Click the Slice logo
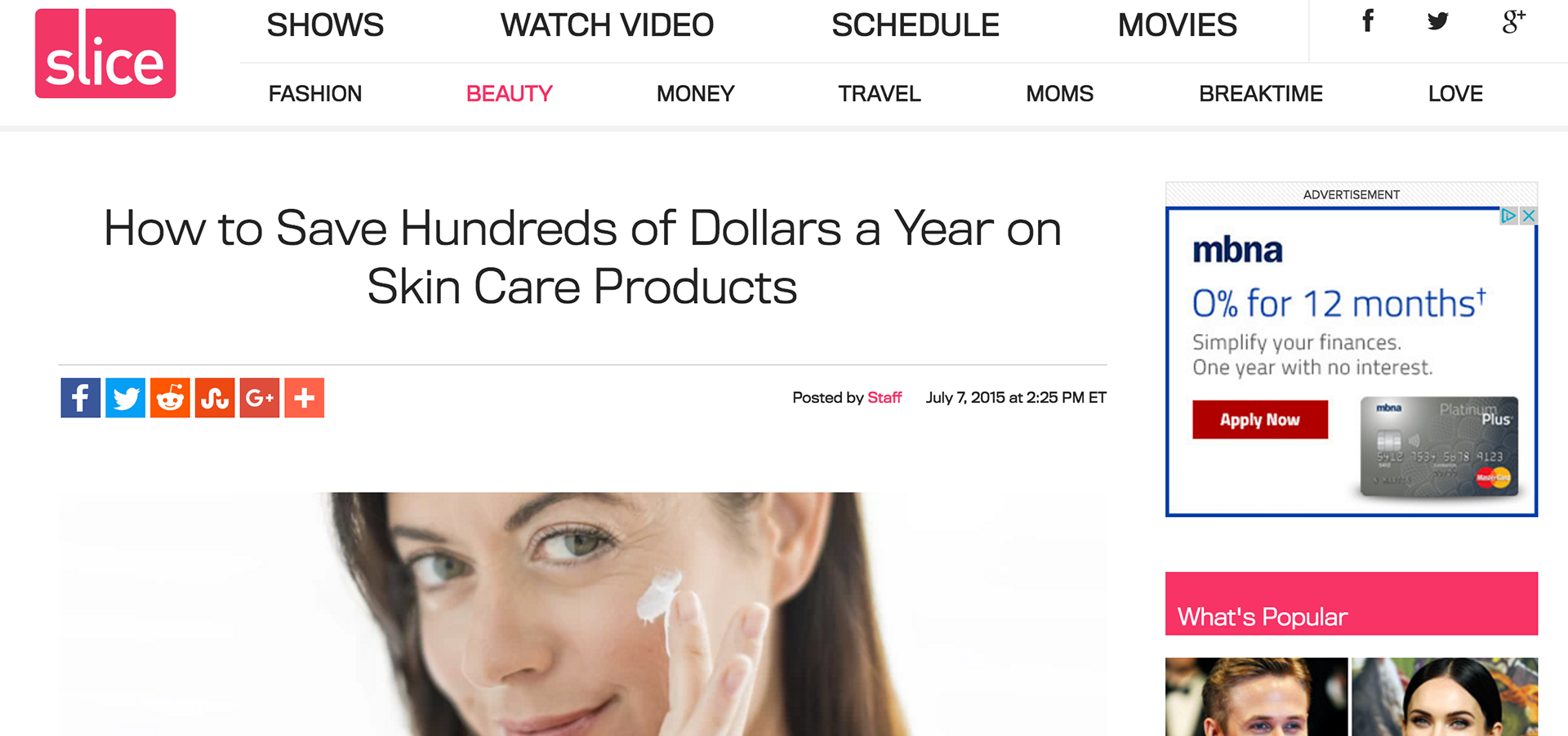Viewport: 1568px width, 736px height. click(105, 54)
